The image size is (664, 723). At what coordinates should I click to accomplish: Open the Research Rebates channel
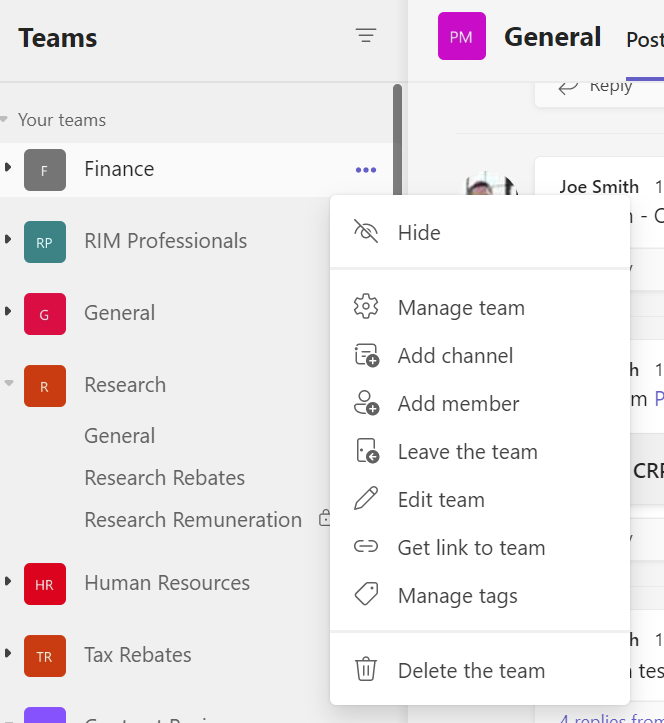pyautogui.click(x=165, y=478)
